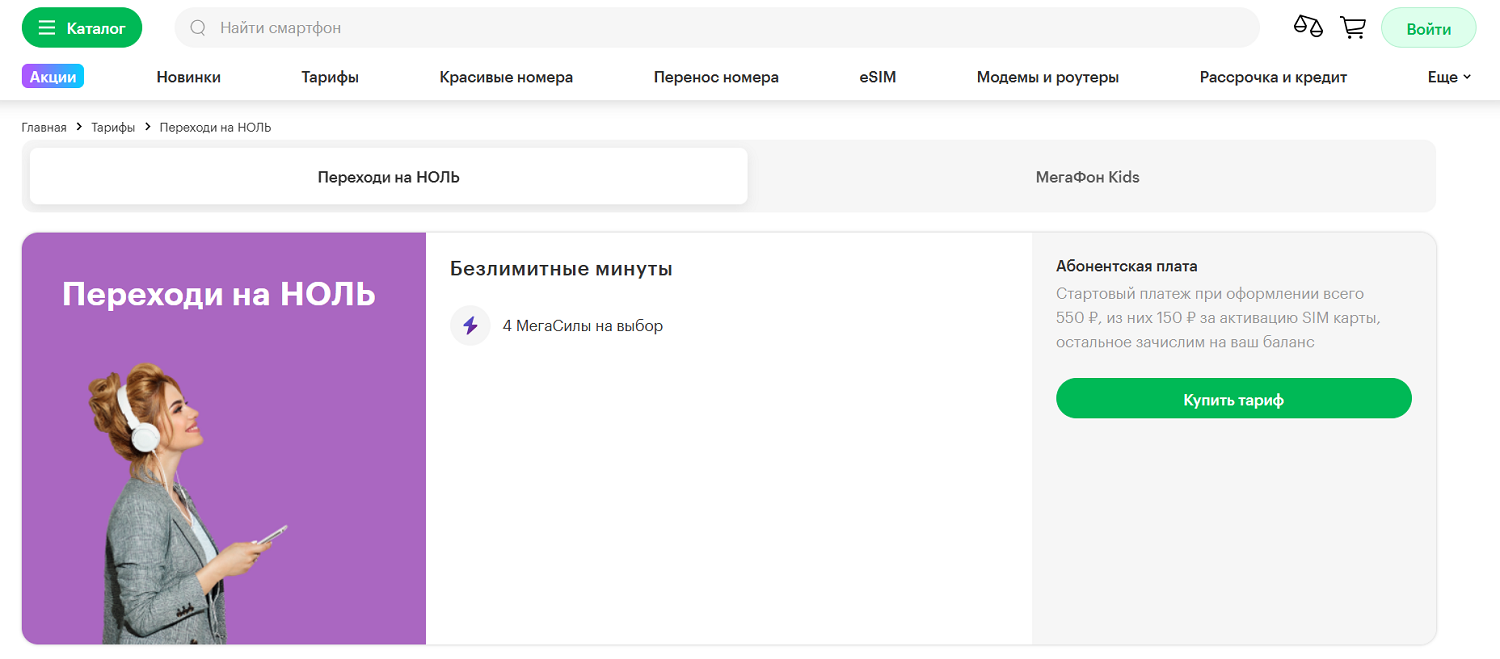
Task: Go to Тарифы breadcrumb link
Action: (x=113, y=127)
